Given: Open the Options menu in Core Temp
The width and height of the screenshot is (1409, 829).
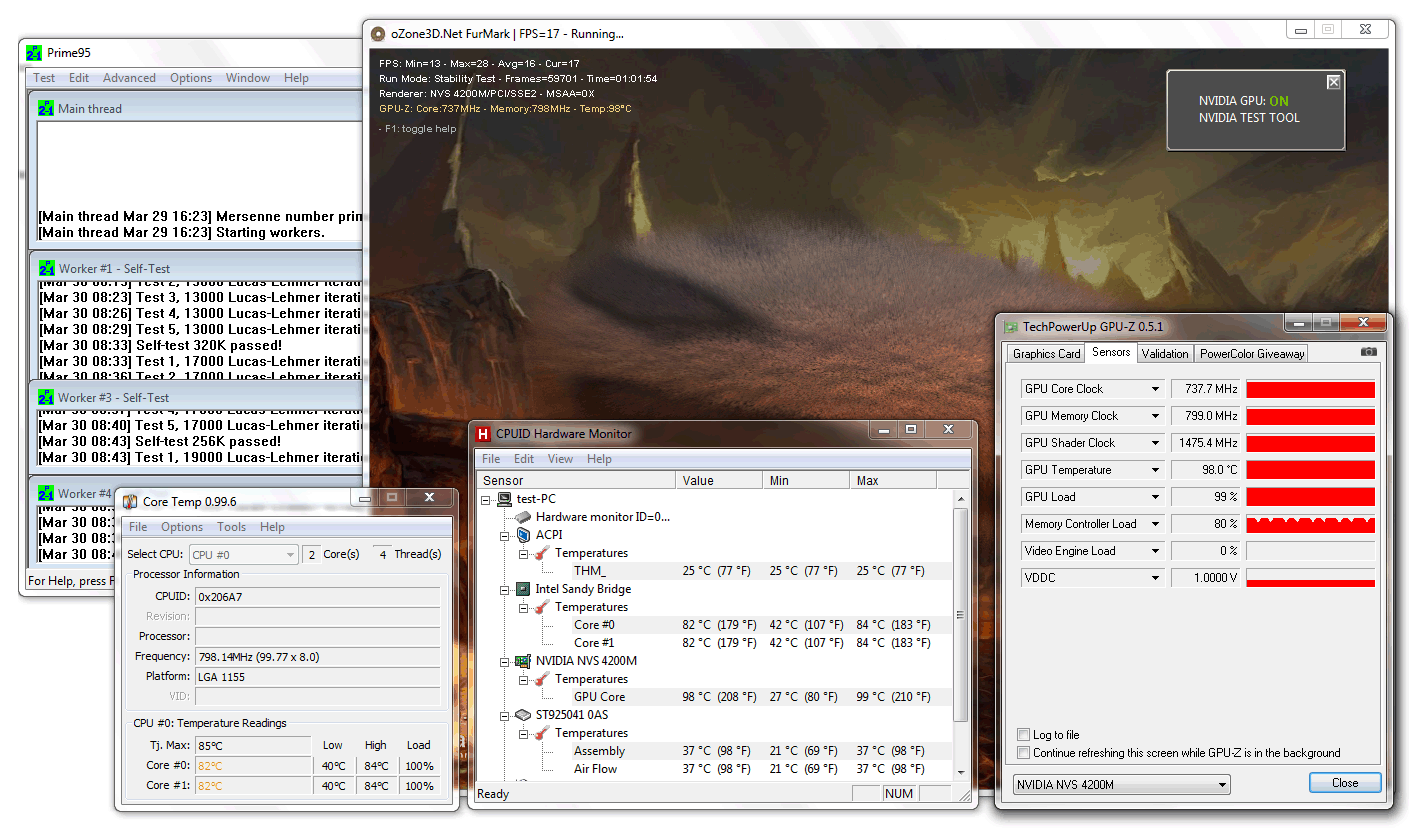Looking at the screenshot, I should [x=182, y=527].
